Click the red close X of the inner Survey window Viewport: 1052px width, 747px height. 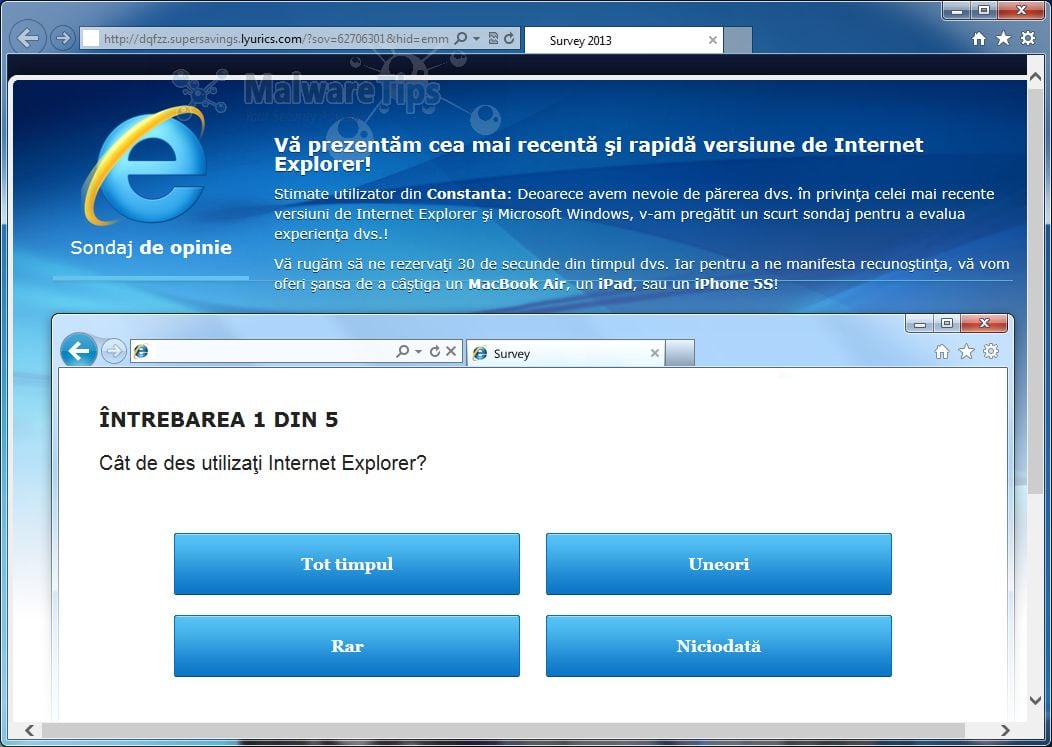pyautogui.click(x=984, y=323)
